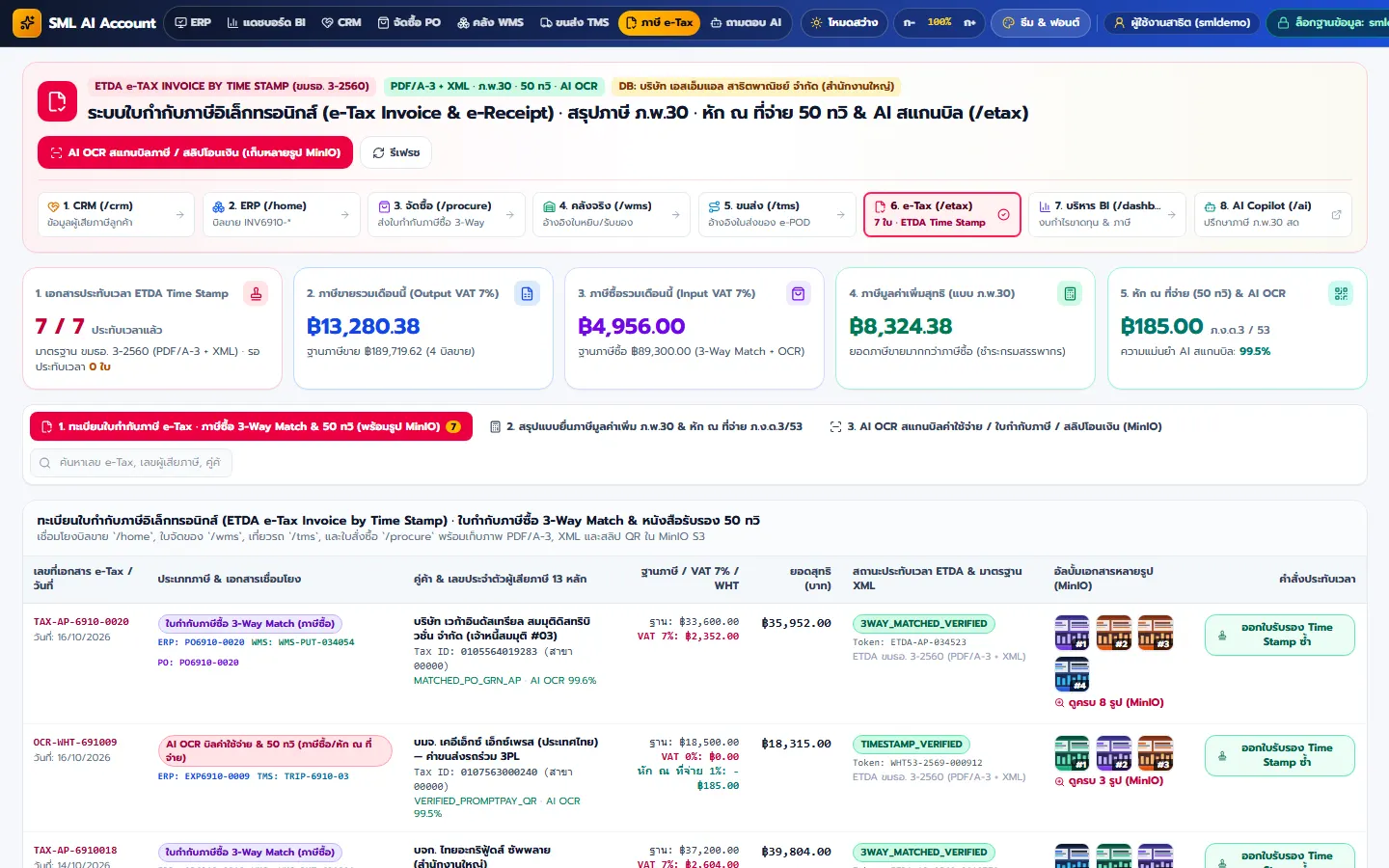Click the PO: PO6910-0020 reference text
This screenshot has width=1389, height=868.
tap(199, 663)
